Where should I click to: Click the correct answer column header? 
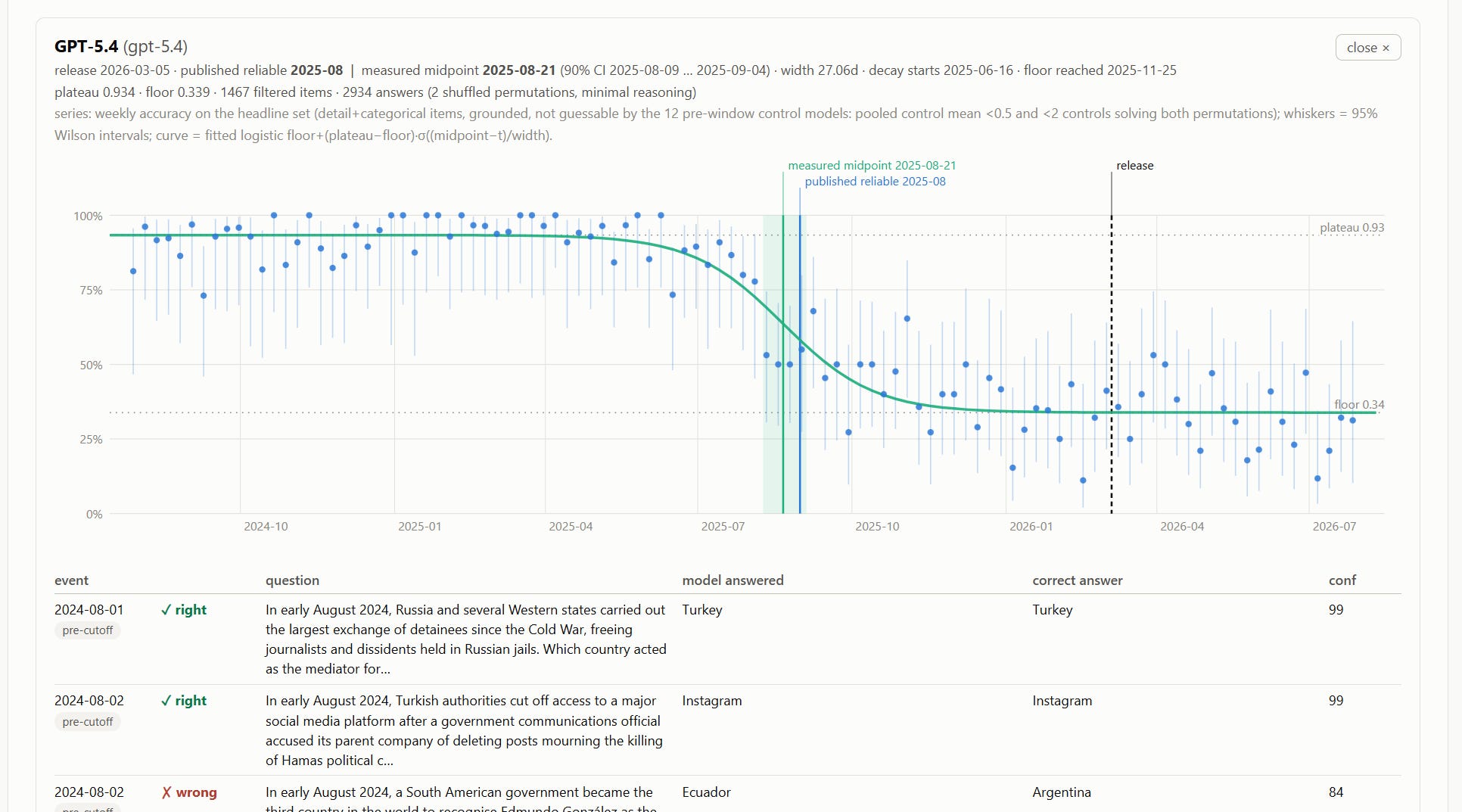pyautogui.click(x=1078, y=580)
